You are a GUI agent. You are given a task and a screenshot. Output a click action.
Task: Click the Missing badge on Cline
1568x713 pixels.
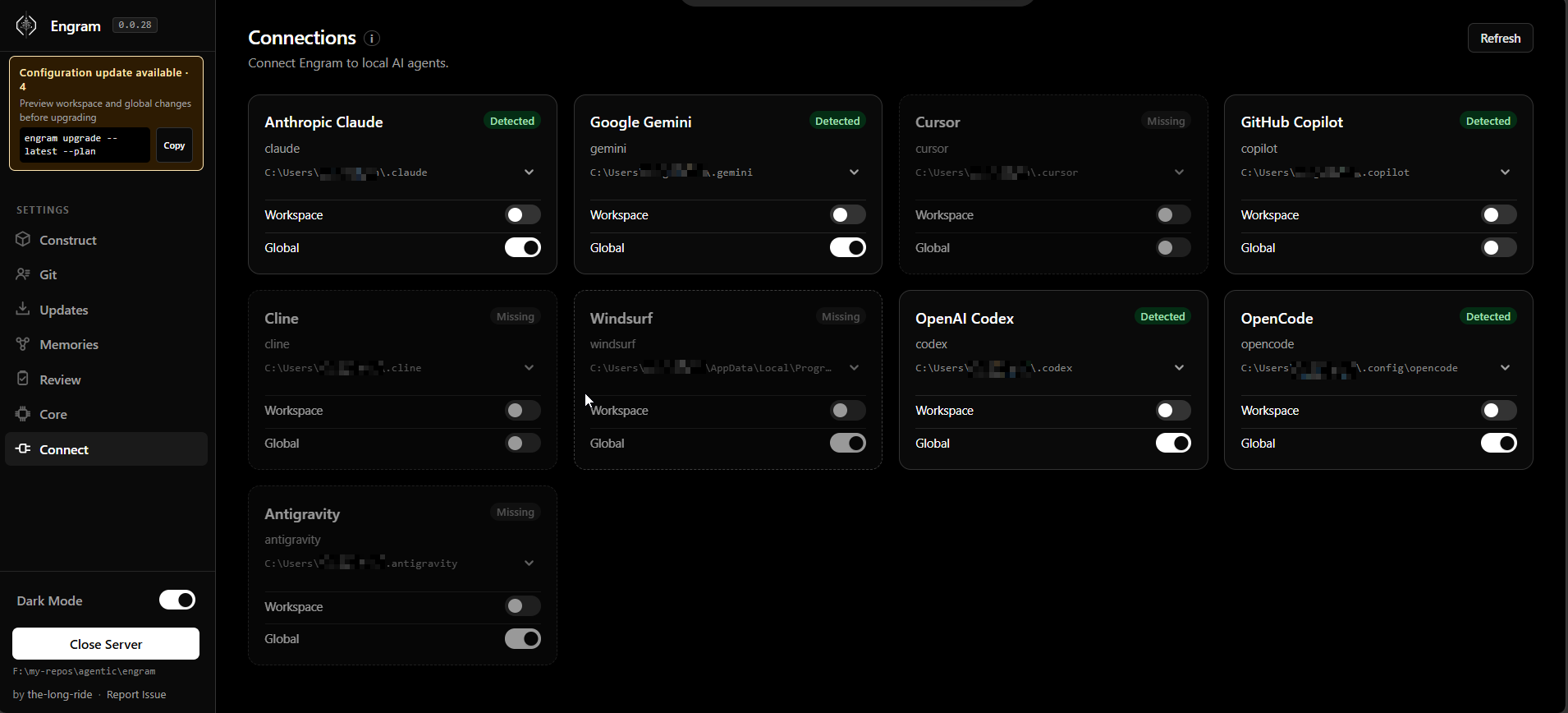click(516, 316)
